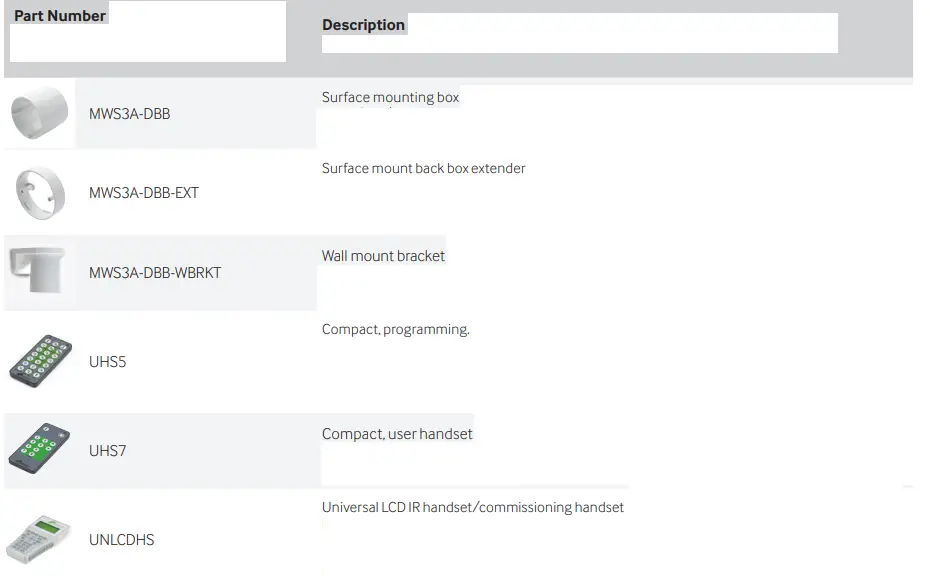Viewport: 930px width, 588px height.
Task: Select the UHS5 part number text
Action: coord(108,362)
